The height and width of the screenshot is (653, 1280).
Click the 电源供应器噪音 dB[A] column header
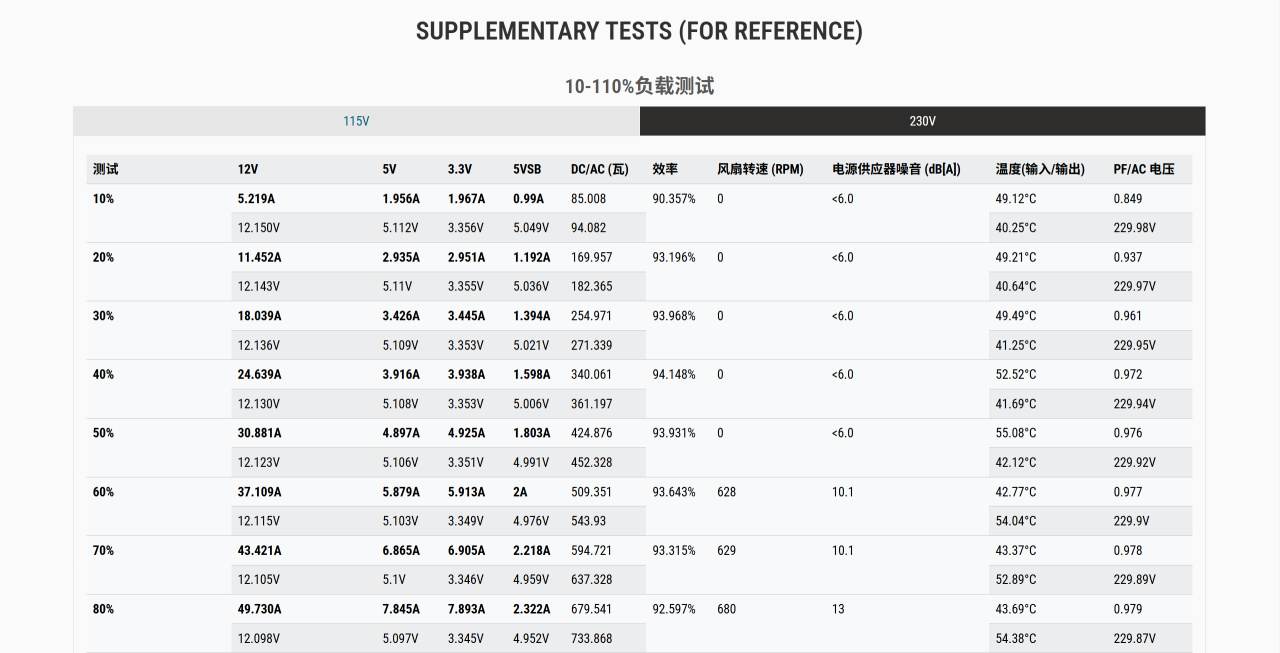[x=896, y=169]
